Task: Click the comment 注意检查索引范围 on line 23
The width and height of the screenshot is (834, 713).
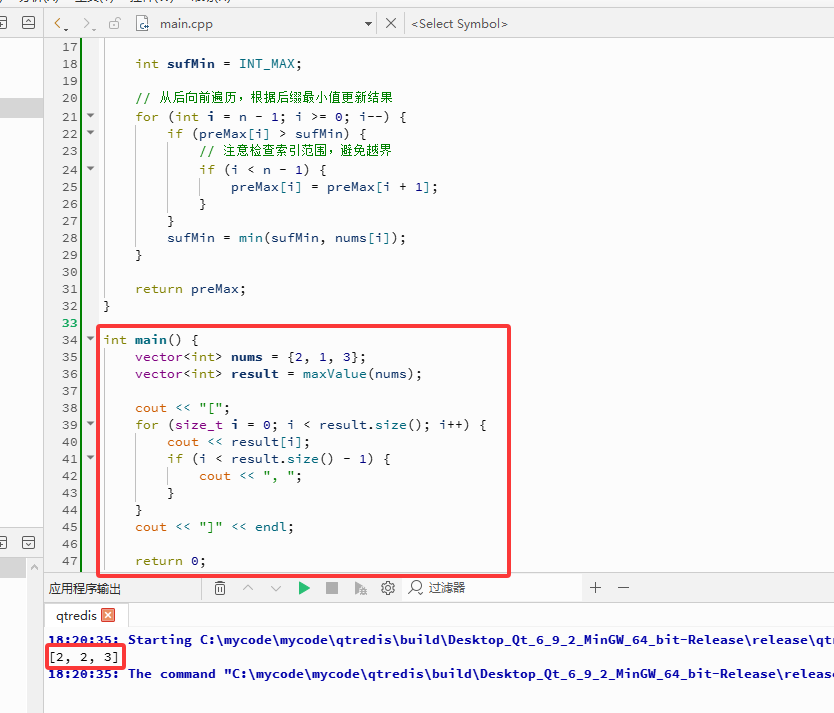Action: (275, 150)
